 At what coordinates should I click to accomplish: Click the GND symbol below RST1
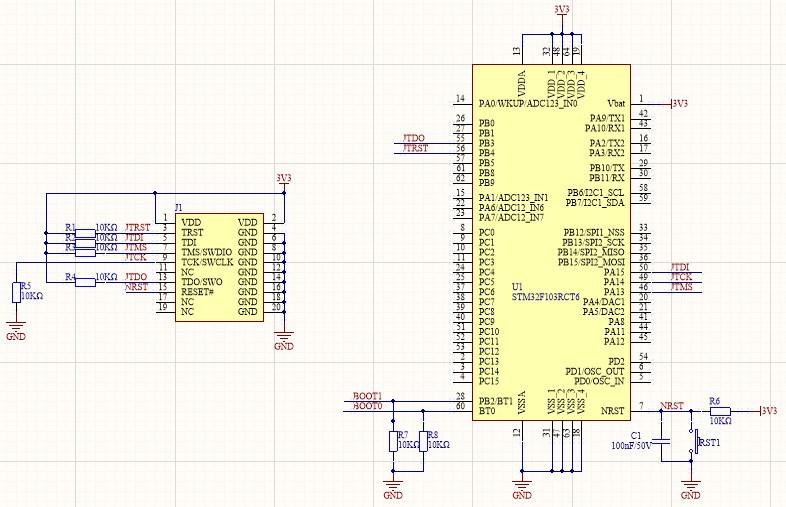tap(691, 490)
